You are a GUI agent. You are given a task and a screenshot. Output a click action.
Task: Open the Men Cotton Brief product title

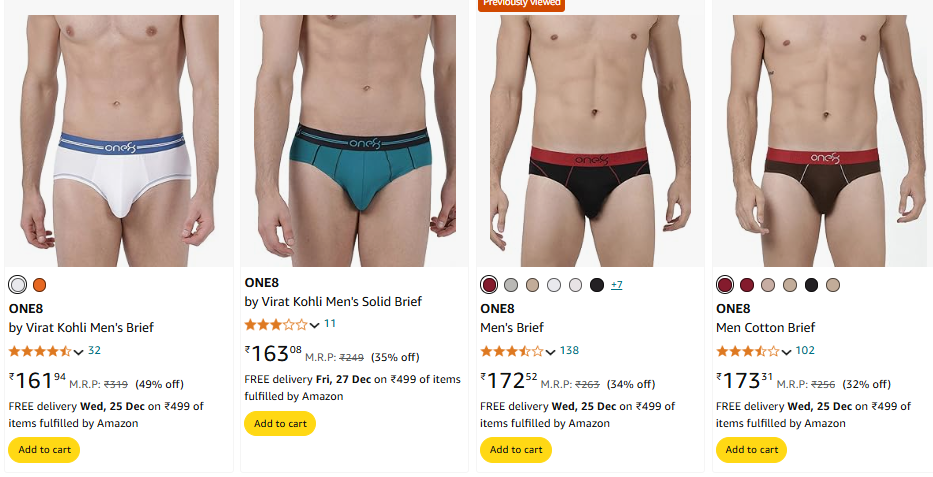pos(765,328)
